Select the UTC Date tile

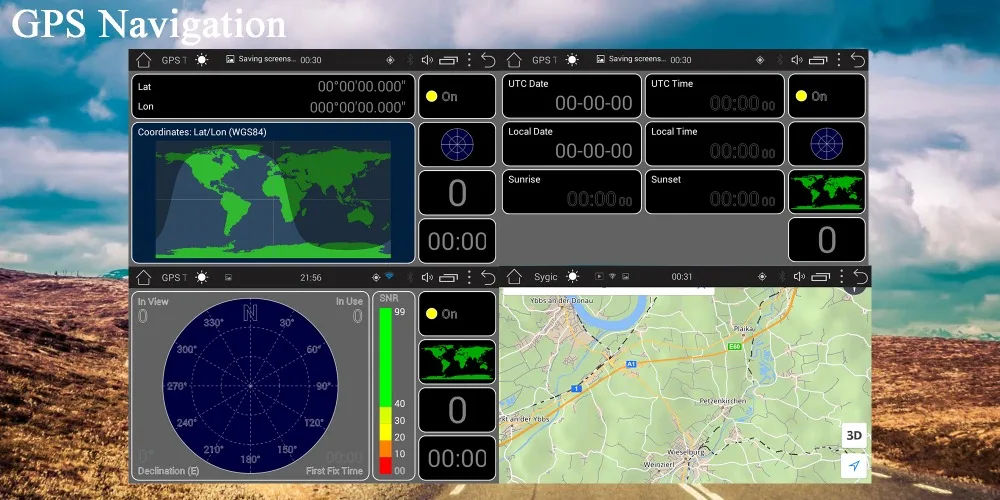point(571,96)
